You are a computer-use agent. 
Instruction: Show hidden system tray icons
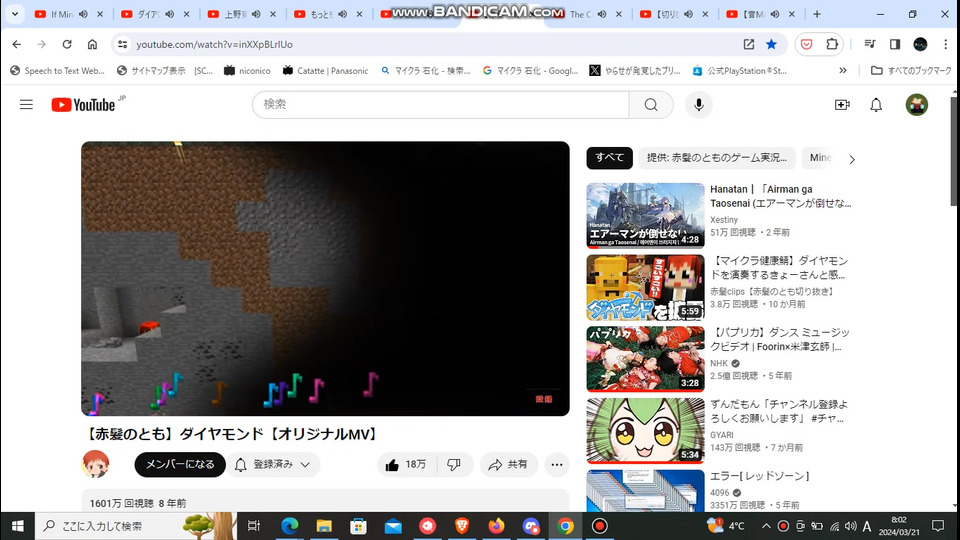click(x=766, y=526)
